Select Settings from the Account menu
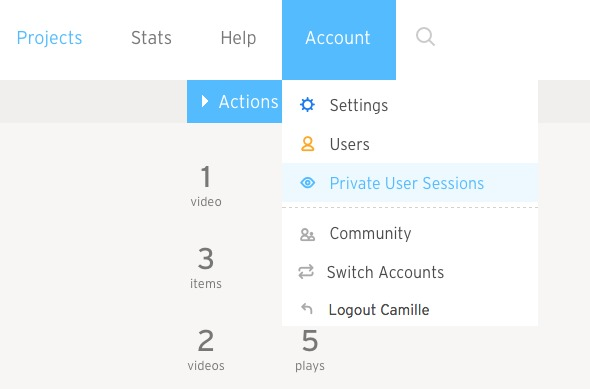This screenshot has width=590, height=389. pos(410,105)
